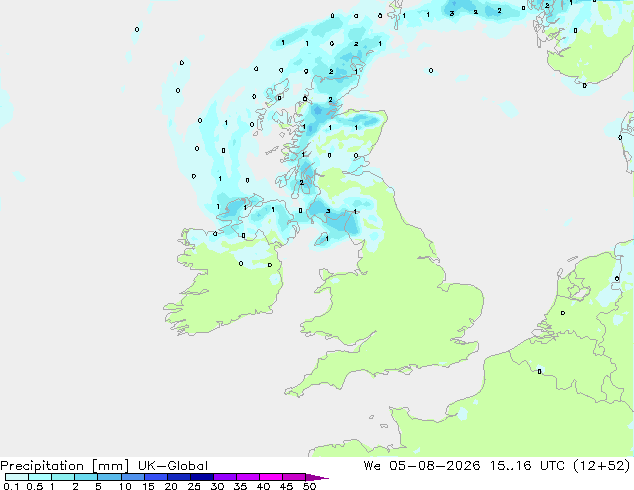Click the '0.5' legend scale label
Image resolution: width=634 pixels, height=490 pixels.
click(x=35, y=486)
